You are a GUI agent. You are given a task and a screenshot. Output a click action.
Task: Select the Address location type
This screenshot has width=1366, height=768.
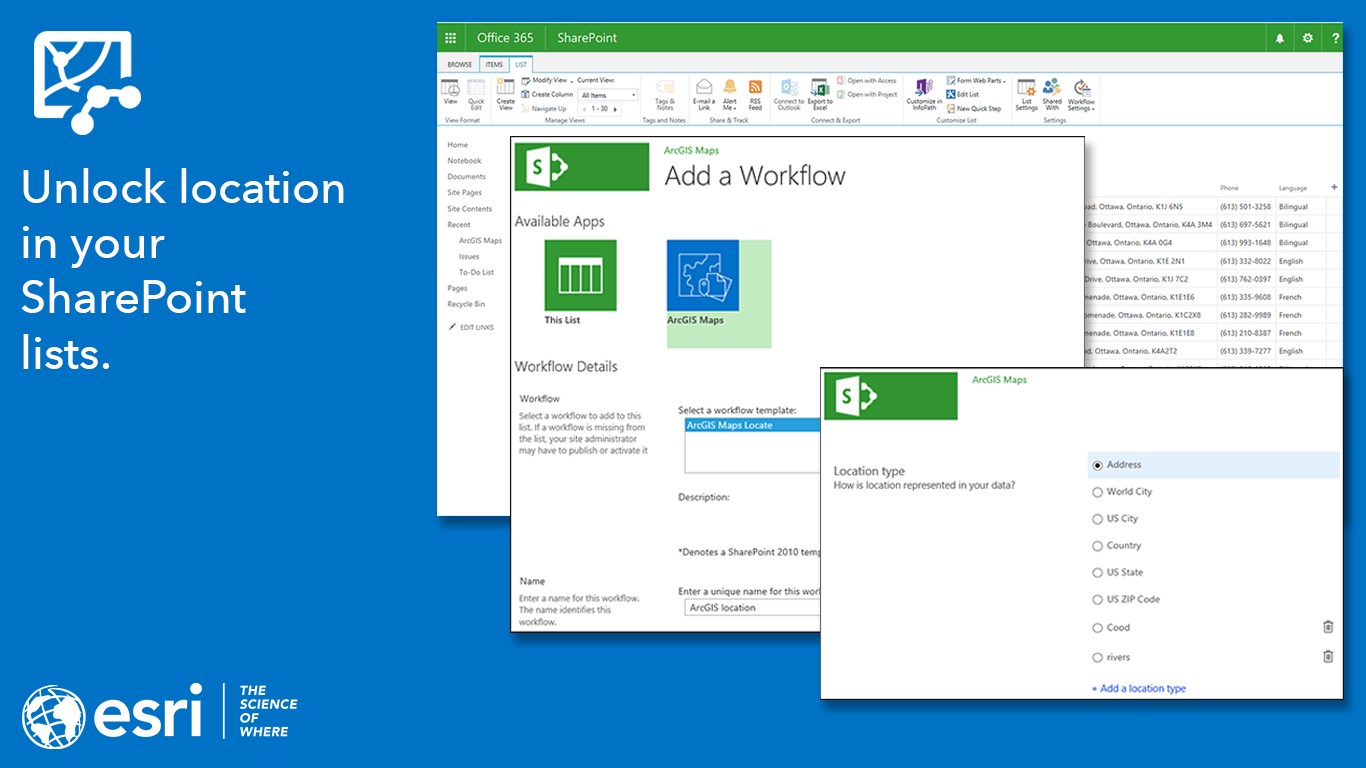pos(1098,465)
